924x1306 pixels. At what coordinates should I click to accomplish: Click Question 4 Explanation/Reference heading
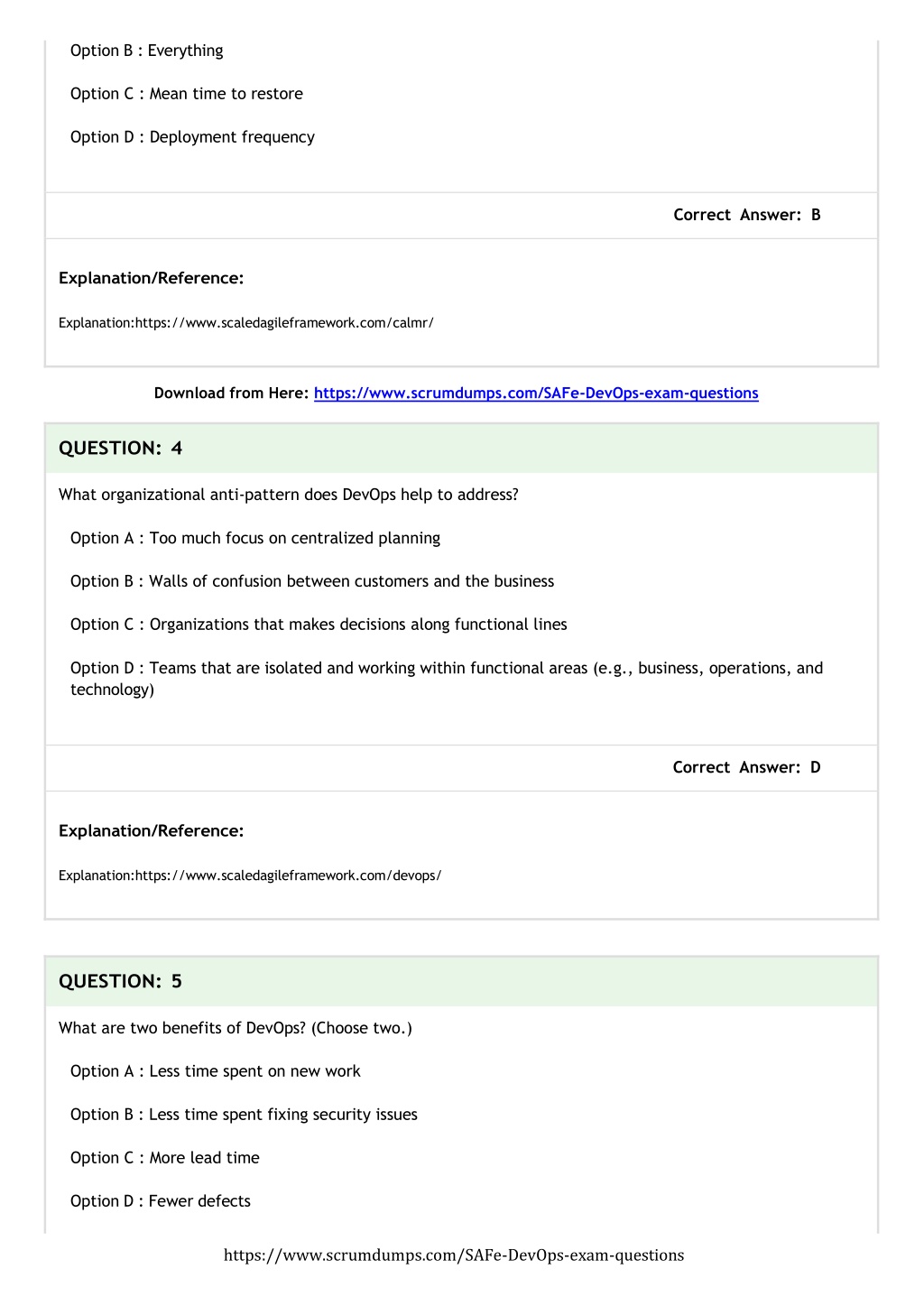point(152,830)
